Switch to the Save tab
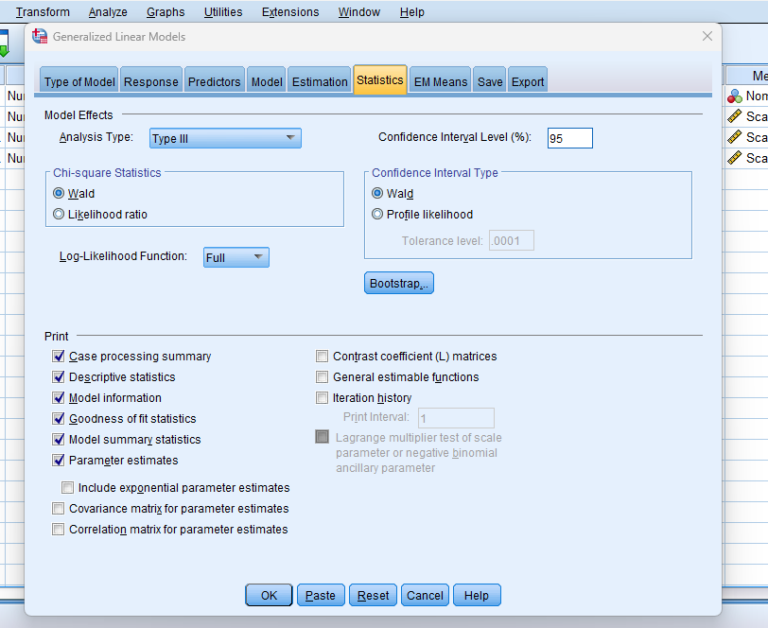The image size is (768, 628). [490, 81]
